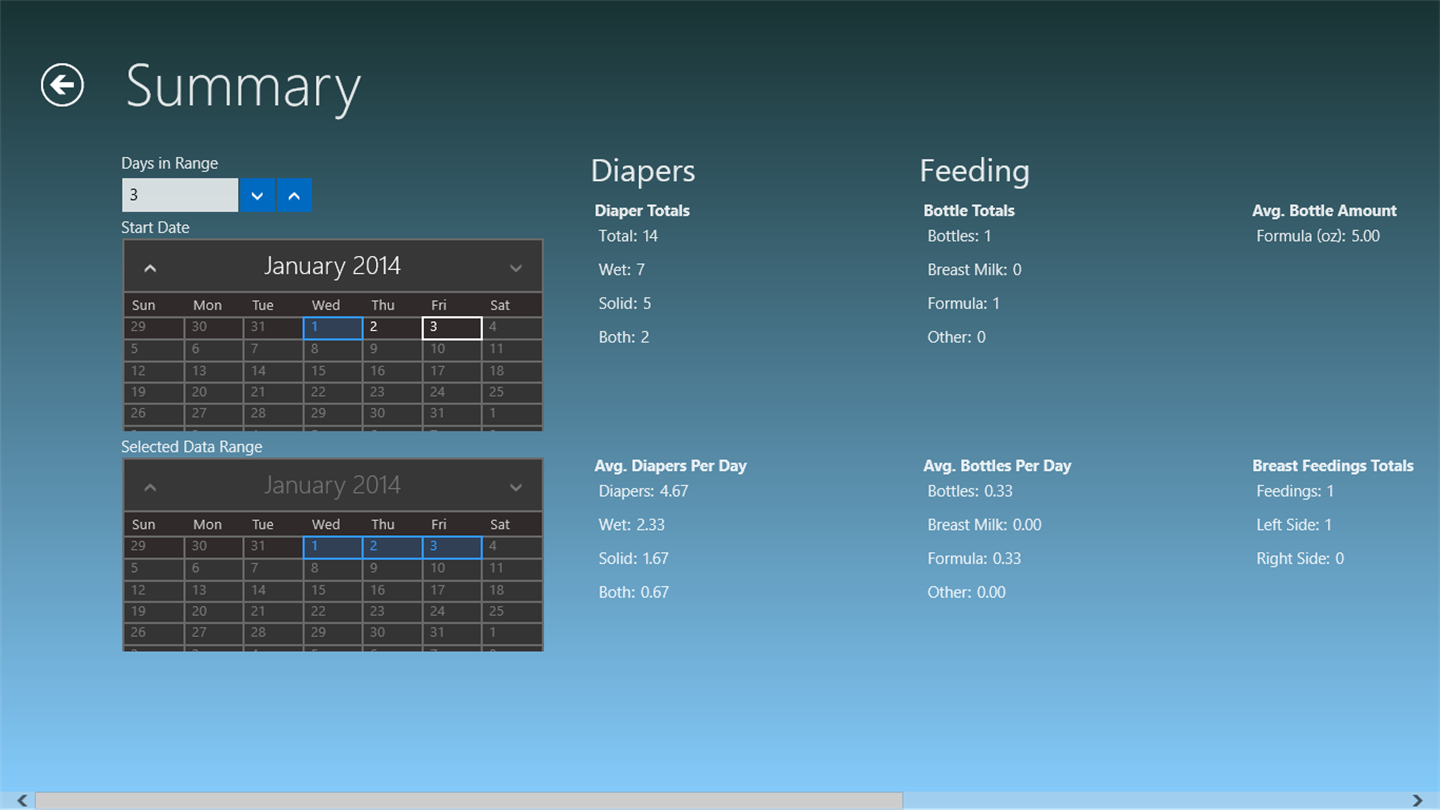This screenshot has width=1440, height=810.
Task: Click the "Both: 2" diaper total
Action: (624, 337)
